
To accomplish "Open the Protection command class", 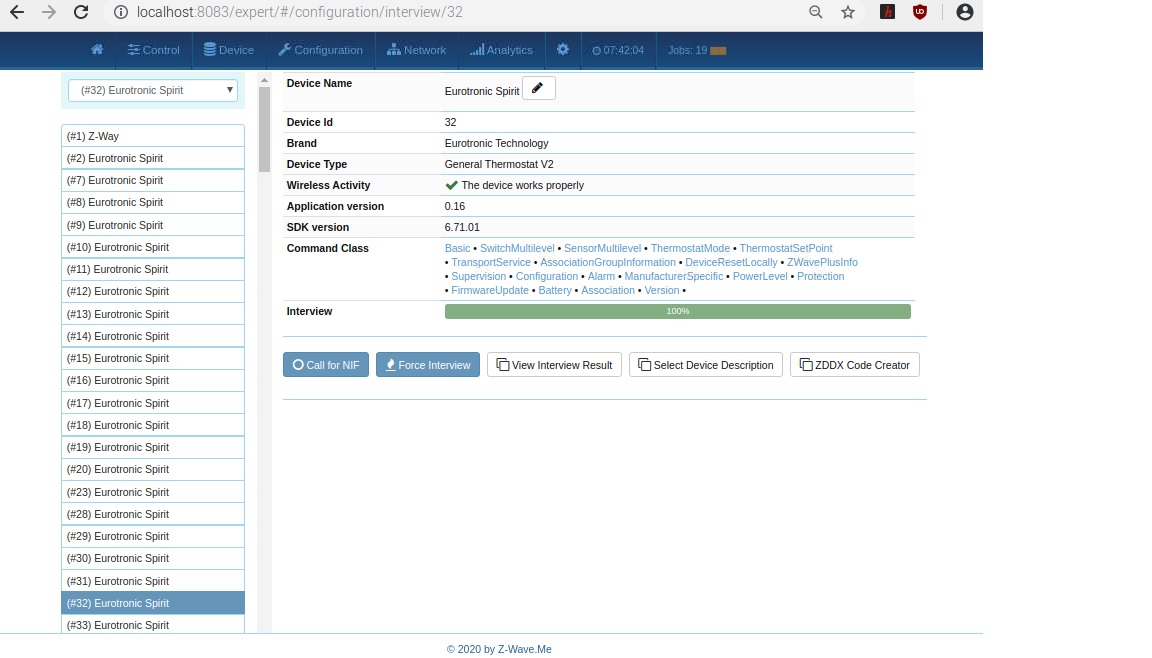I will (821, 276).
